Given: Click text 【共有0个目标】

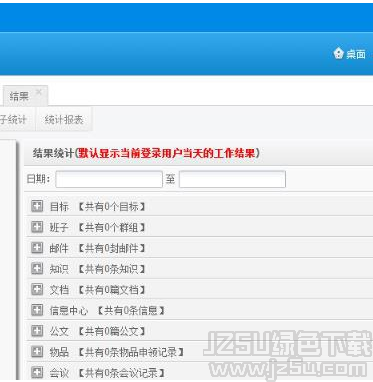Looking at the screenshot, I should point(112,207).
